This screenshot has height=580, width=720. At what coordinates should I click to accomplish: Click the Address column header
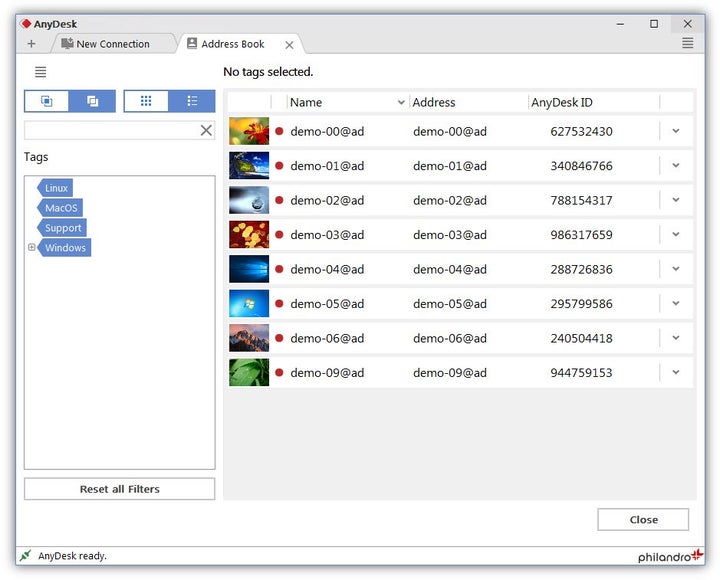(468, 102)
